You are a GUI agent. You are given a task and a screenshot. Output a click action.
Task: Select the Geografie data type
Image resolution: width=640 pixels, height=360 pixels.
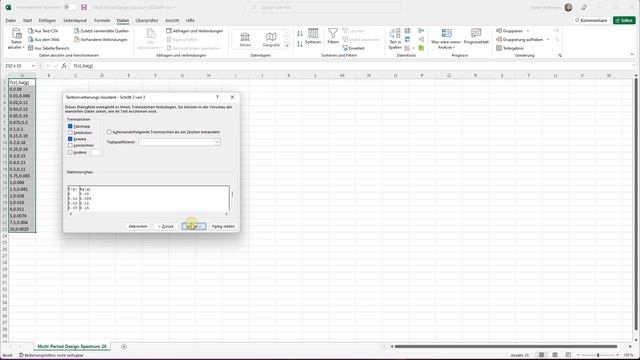tap(271, 40)
